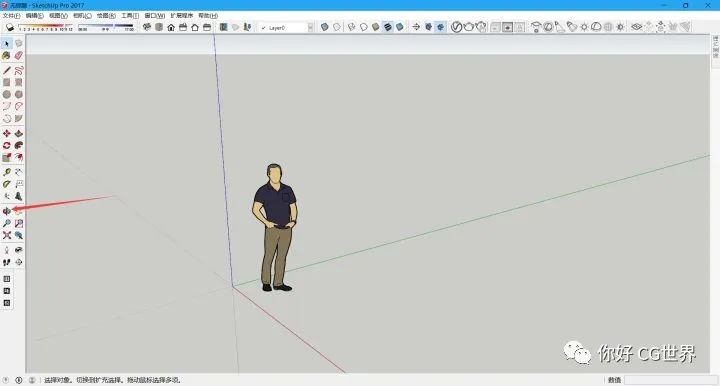The width and height of the screenshot is (720, 386).
Task: Adjust the shadow month slider
Action: pyautogui.click(x=45, y=27)
